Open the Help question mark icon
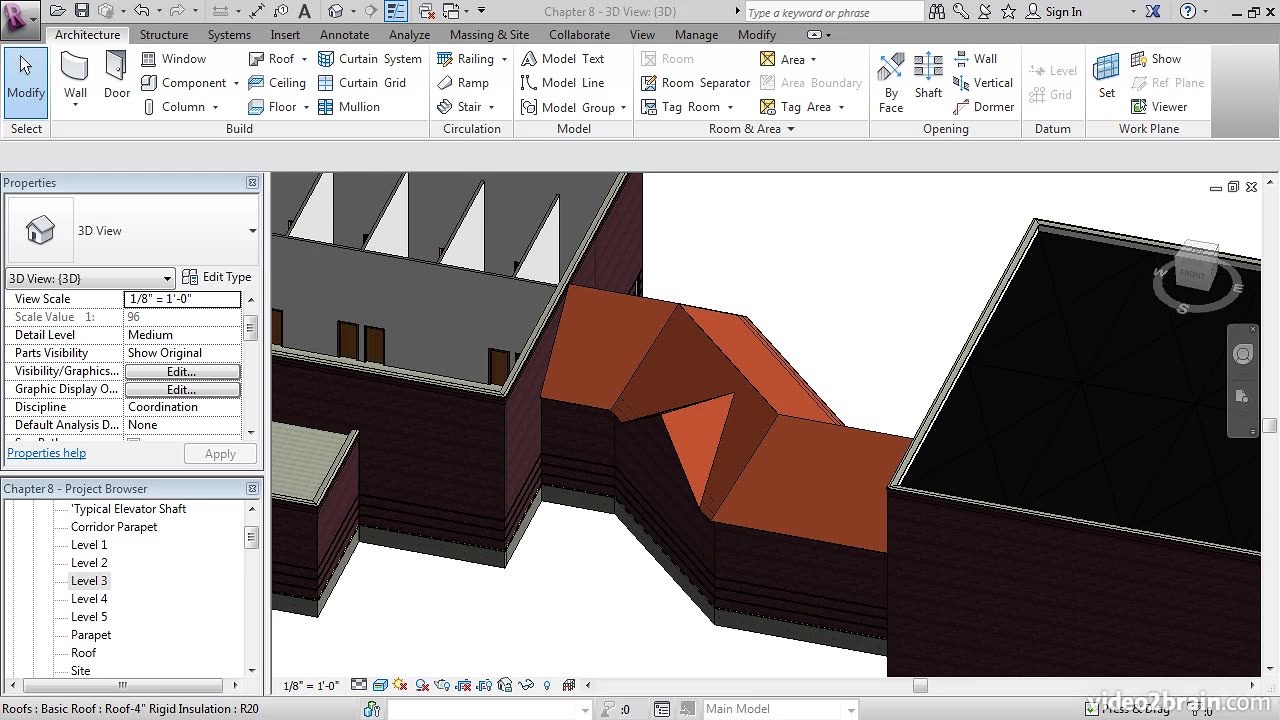This screenshot has height=720, width=1280. (1188, 11)
